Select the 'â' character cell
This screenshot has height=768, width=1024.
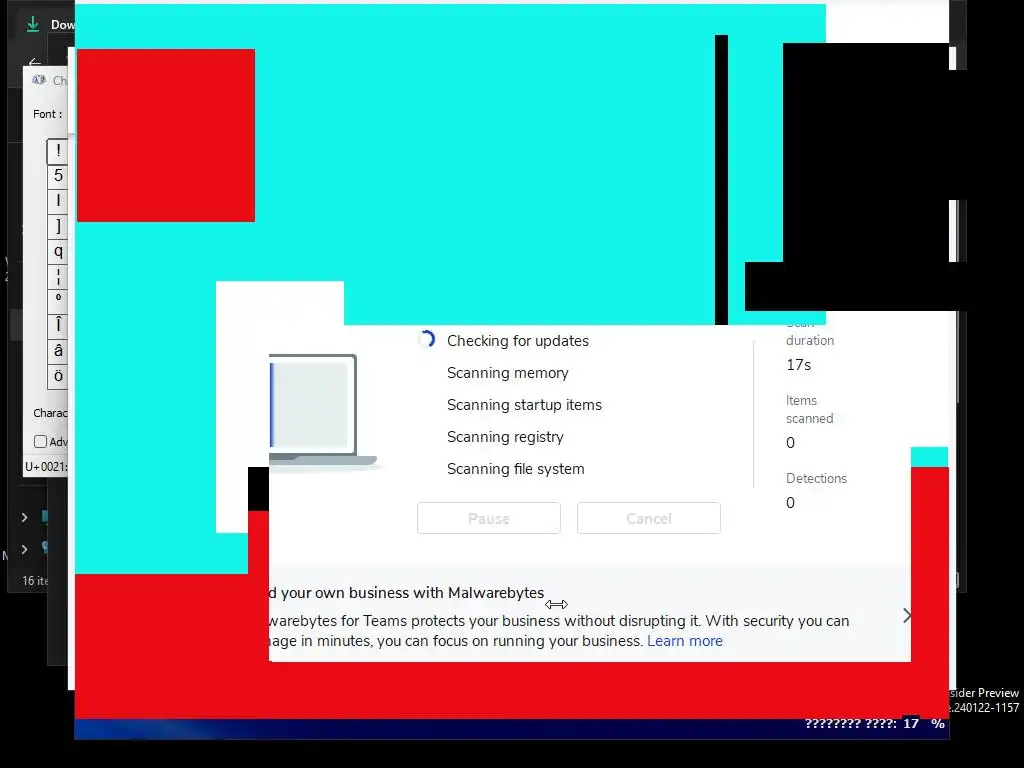(x=57, y=351)
